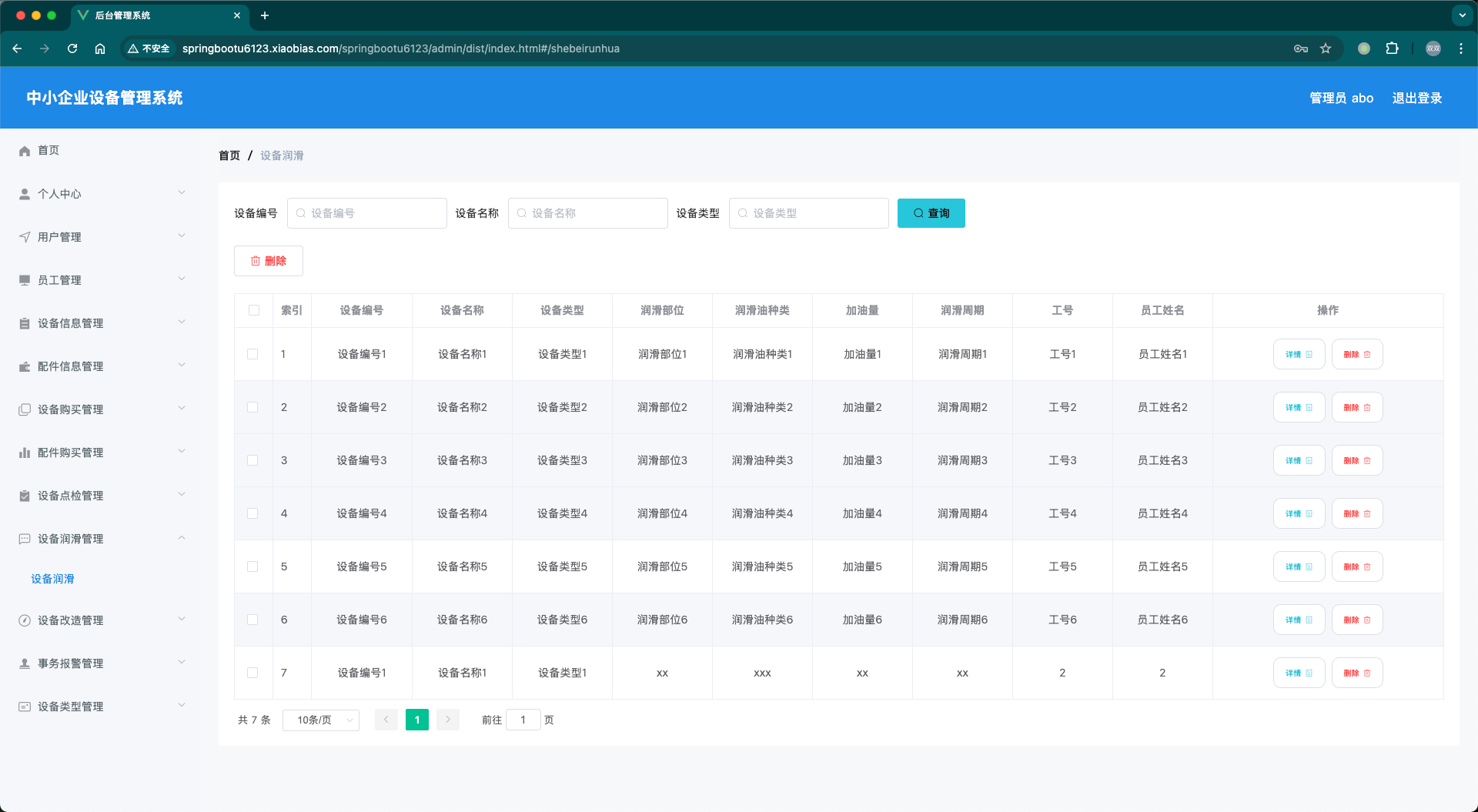This screenshot has height=812, width=1478.
Task: Check the row with index 7
Action: [x=252, y=673]
